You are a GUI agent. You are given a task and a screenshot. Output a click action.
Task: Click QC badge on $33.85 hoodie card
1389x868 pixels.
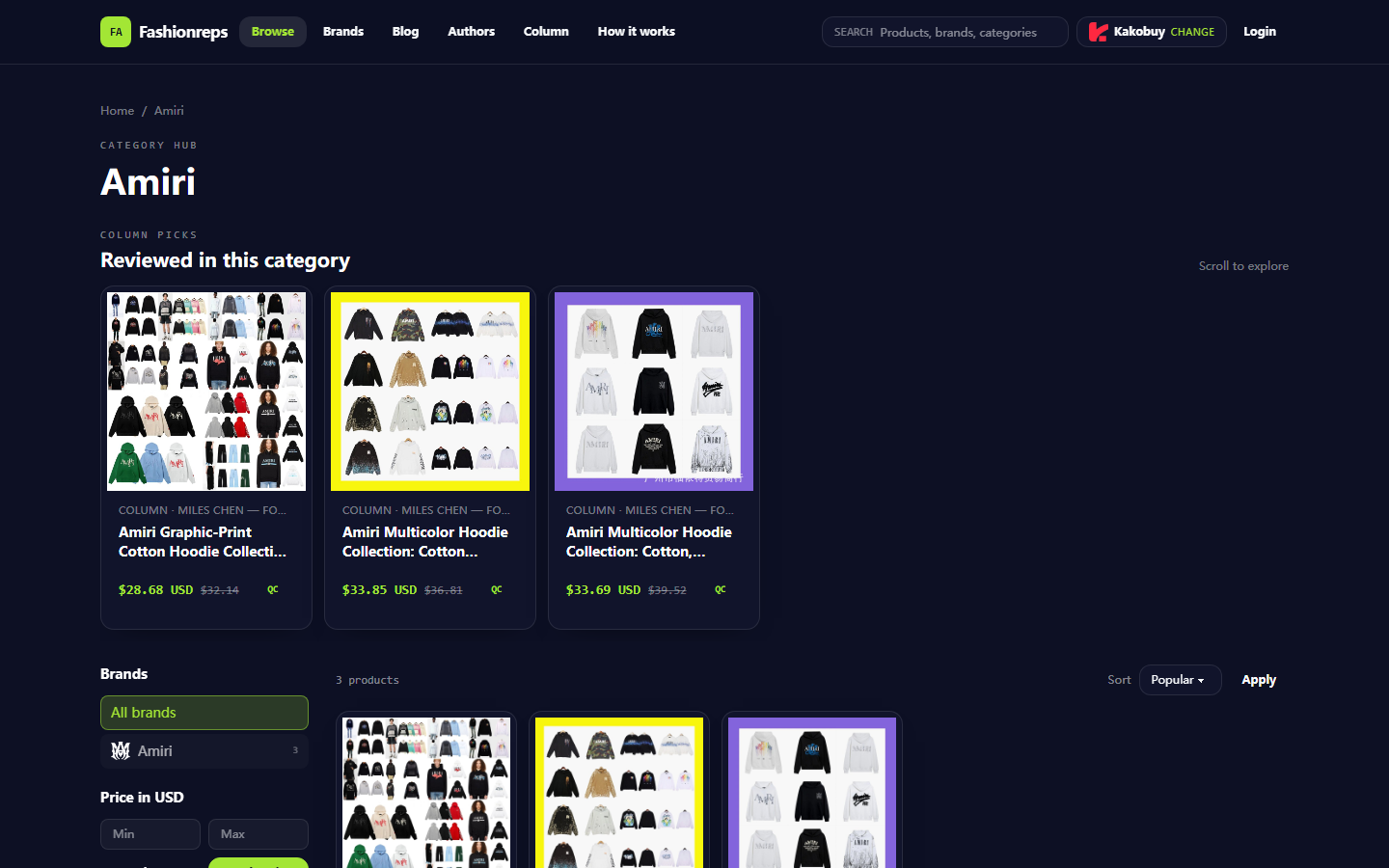pyautogui.click(x=497, y=589)
